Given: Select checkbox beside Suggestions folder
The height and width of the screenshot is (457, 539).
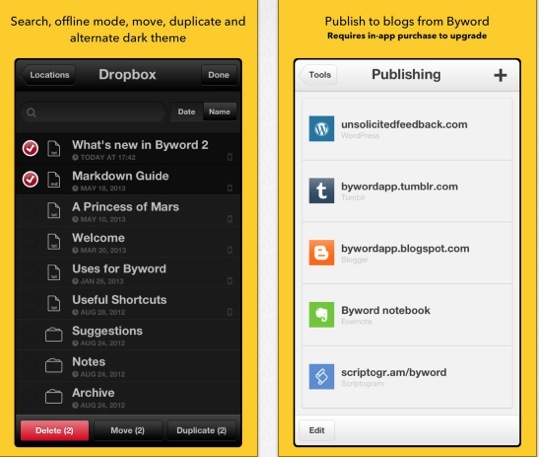Looking at the screenshot, I should tap(30, 334).
